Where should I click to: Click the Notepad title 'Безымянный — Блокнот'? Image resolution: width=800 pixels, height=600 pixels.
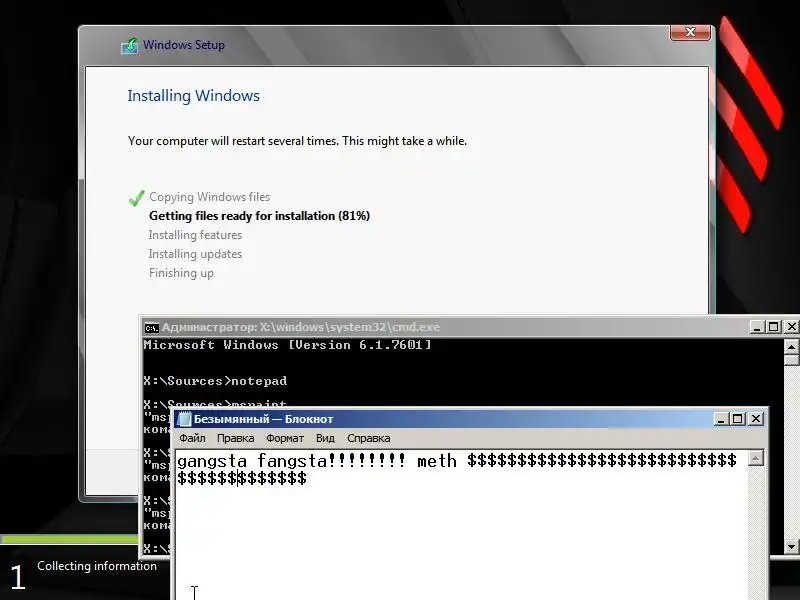(263, 419)
